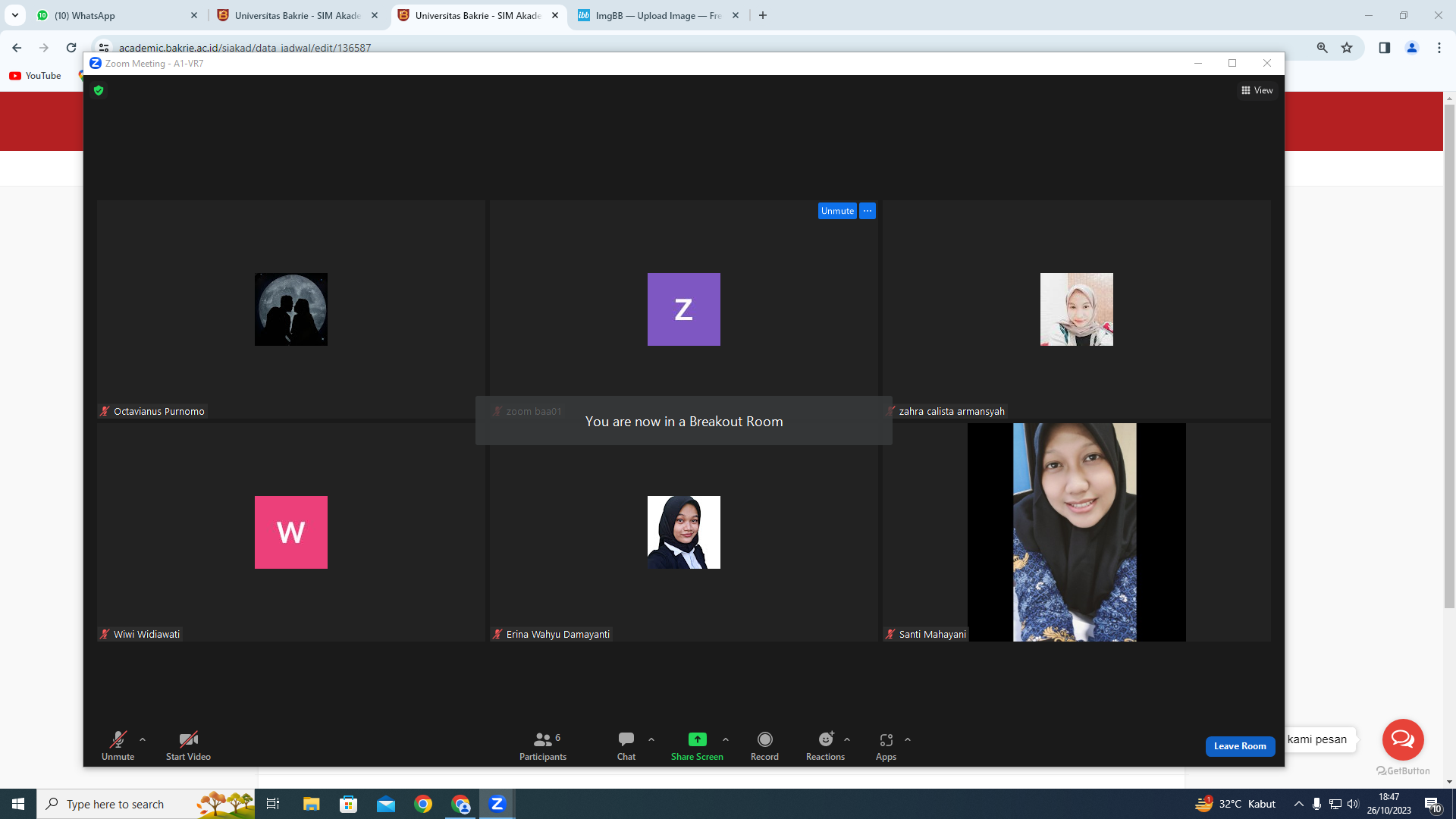Click the page vertical scrollbar

point(1449,356)
